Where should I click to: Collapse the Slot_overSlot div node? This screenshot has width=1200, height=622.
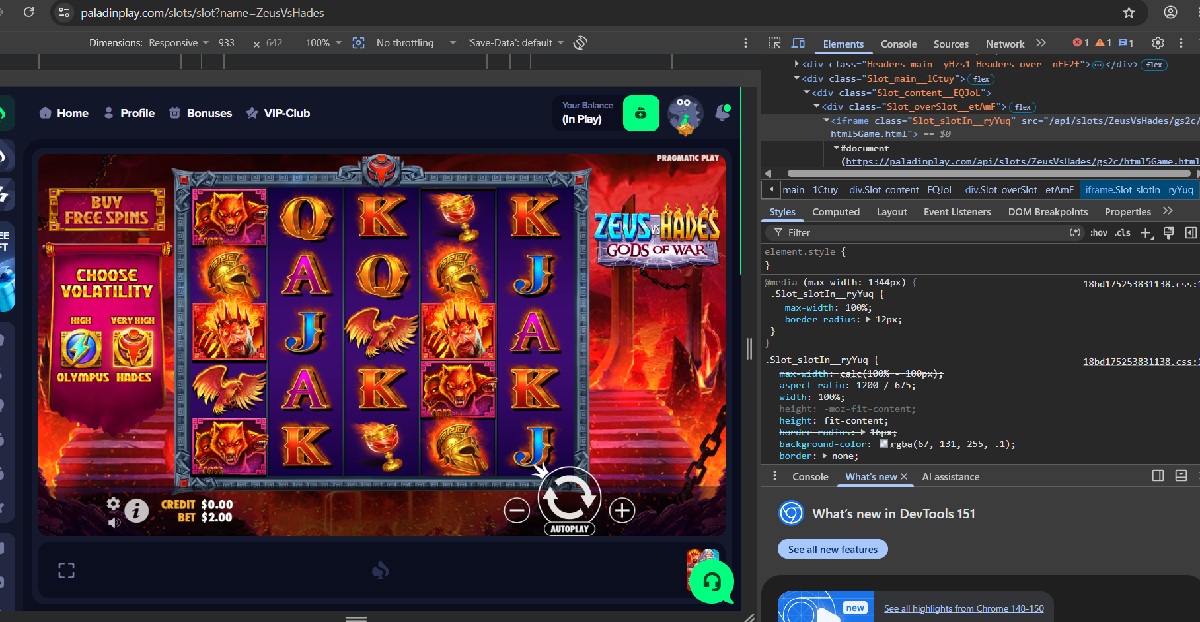(x=816, y=106)
